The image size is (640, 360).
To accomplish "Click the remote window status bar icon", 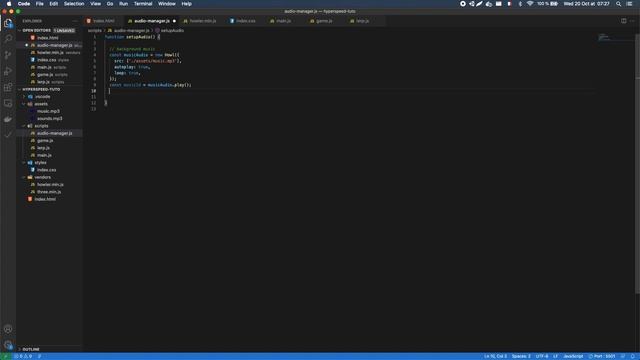I will 5,356.
